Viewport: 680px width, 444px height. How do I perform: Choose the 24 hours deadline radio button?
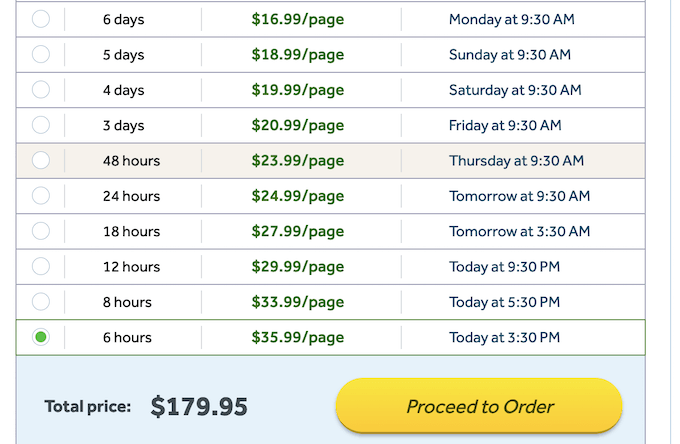click(x=41, y=196)
